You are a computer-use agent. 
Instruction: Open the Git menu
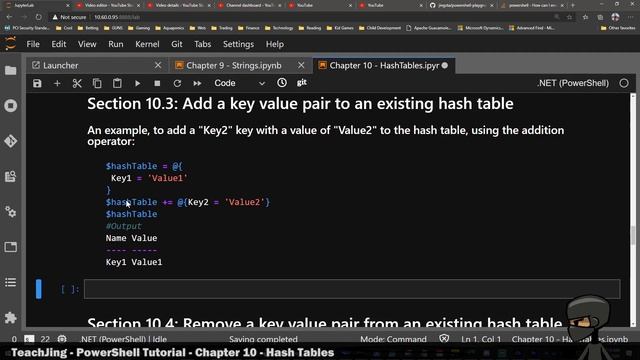[177, 44]
